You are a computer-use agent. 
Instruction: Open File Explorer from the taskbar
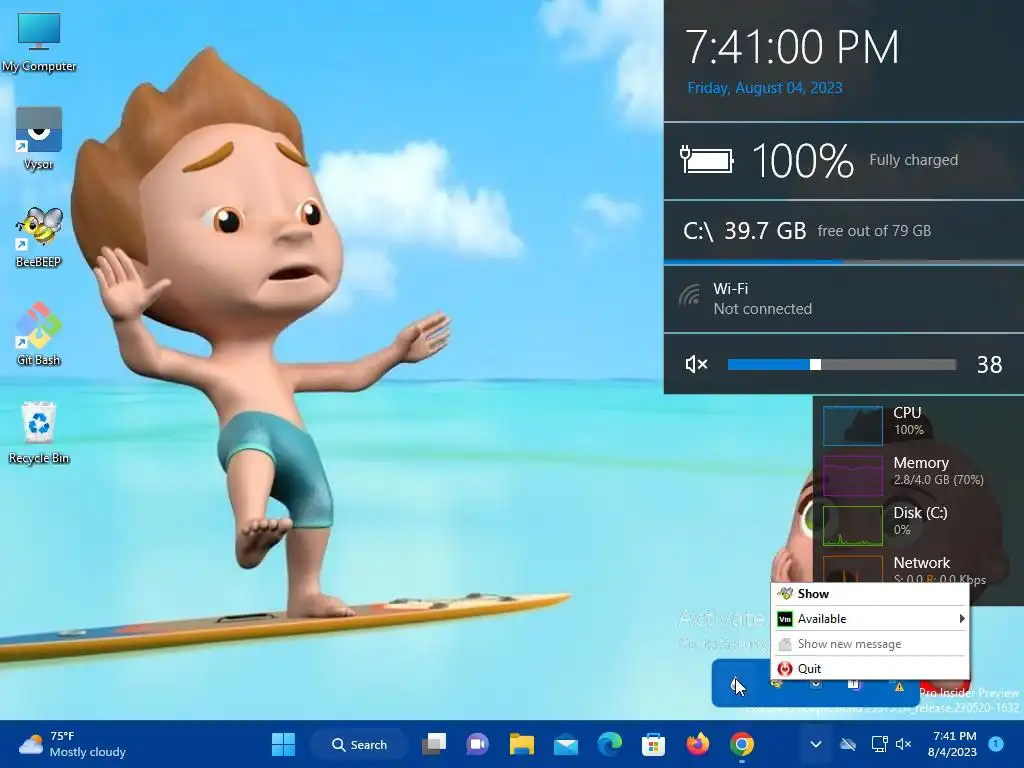521,744
